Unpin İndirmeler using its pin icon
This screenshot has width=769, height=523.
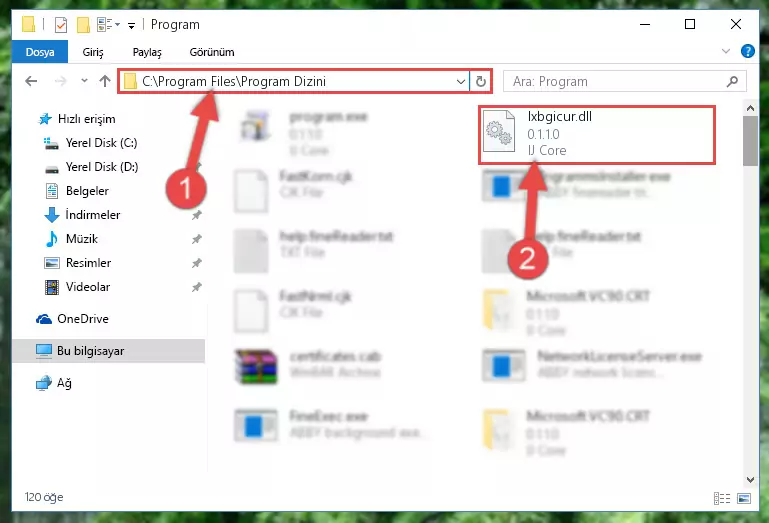(197, 215)
